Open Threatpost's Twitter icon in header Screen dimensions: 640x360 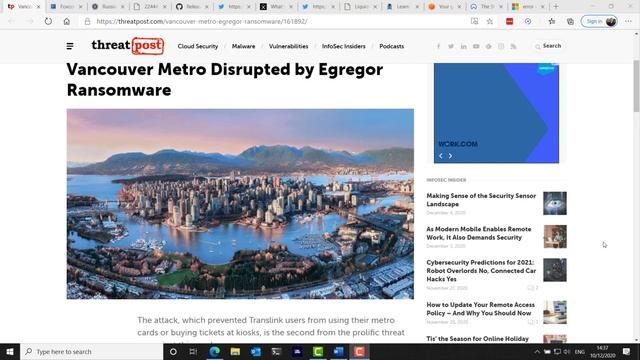pyautogui.click(x=451, y=47)
